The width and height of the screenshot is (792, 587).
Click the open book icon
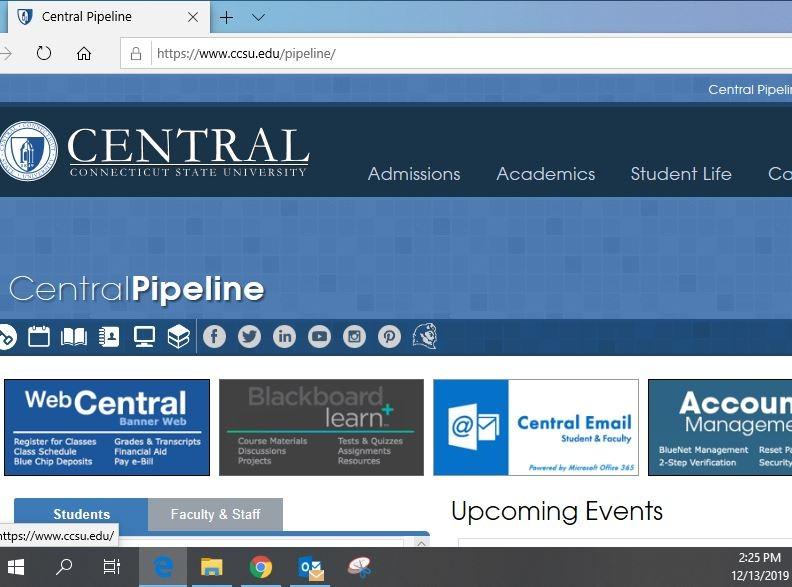click(x=74, y=337)
